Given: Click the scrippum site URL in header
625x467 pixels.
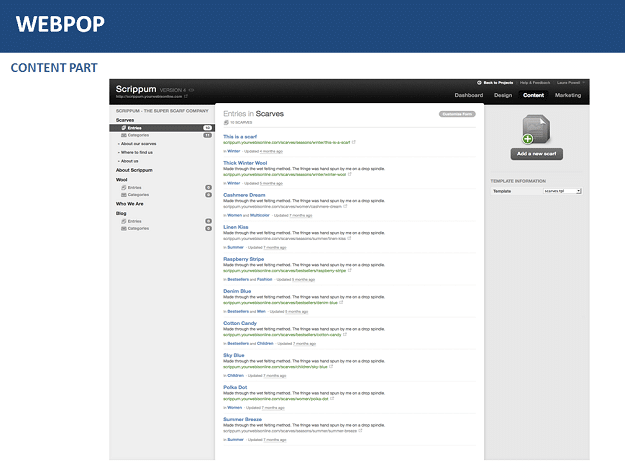Looking at the screenshot, I should click(x=149, y=96).
